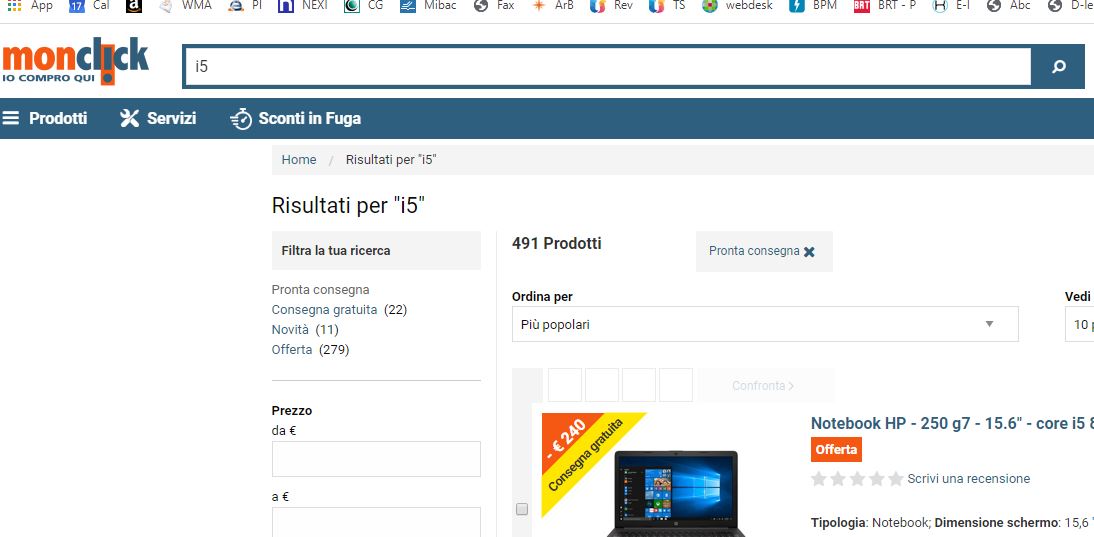Open the App bookmark grid icon

[x=14, y=6]
